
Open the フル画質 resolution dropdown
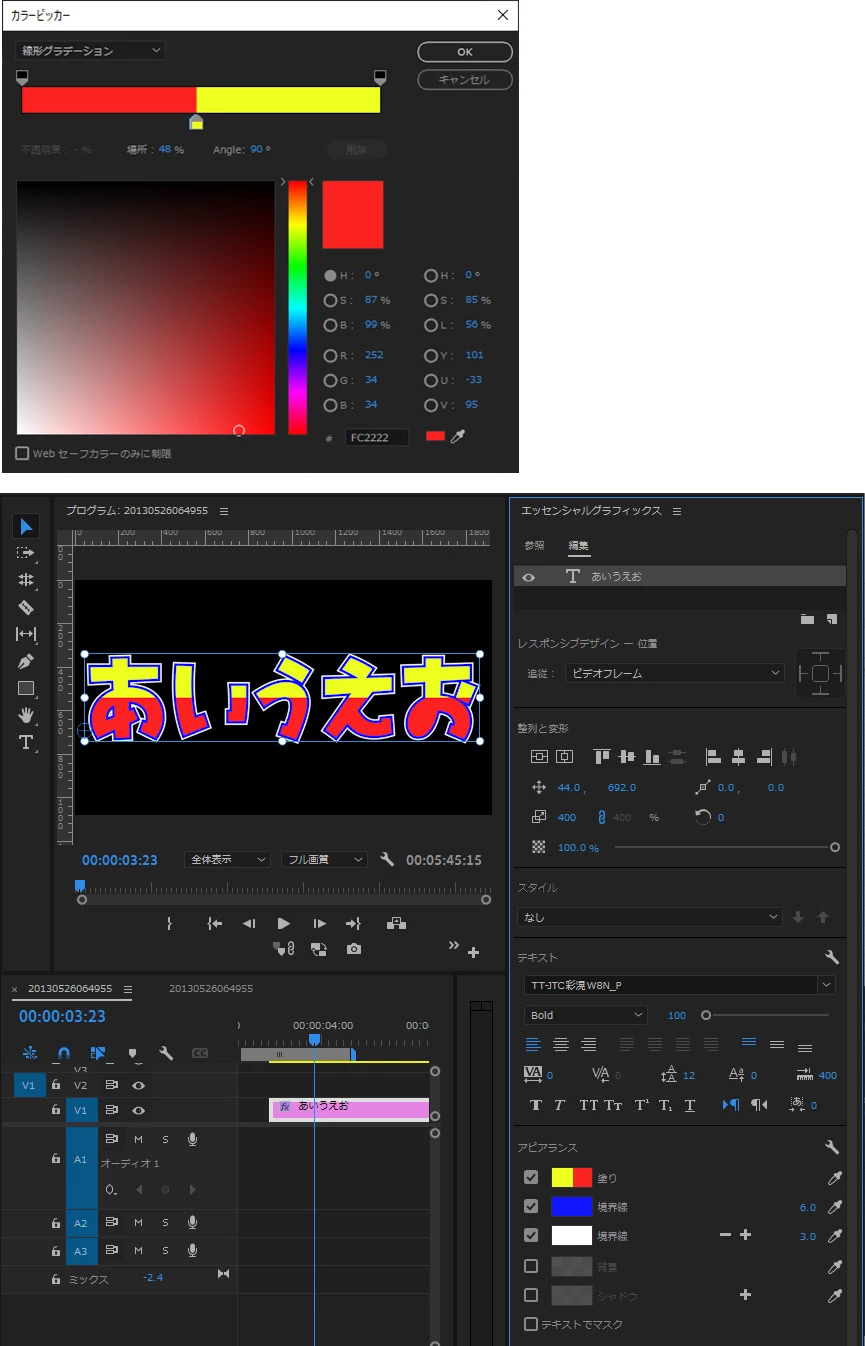[324, 859]
